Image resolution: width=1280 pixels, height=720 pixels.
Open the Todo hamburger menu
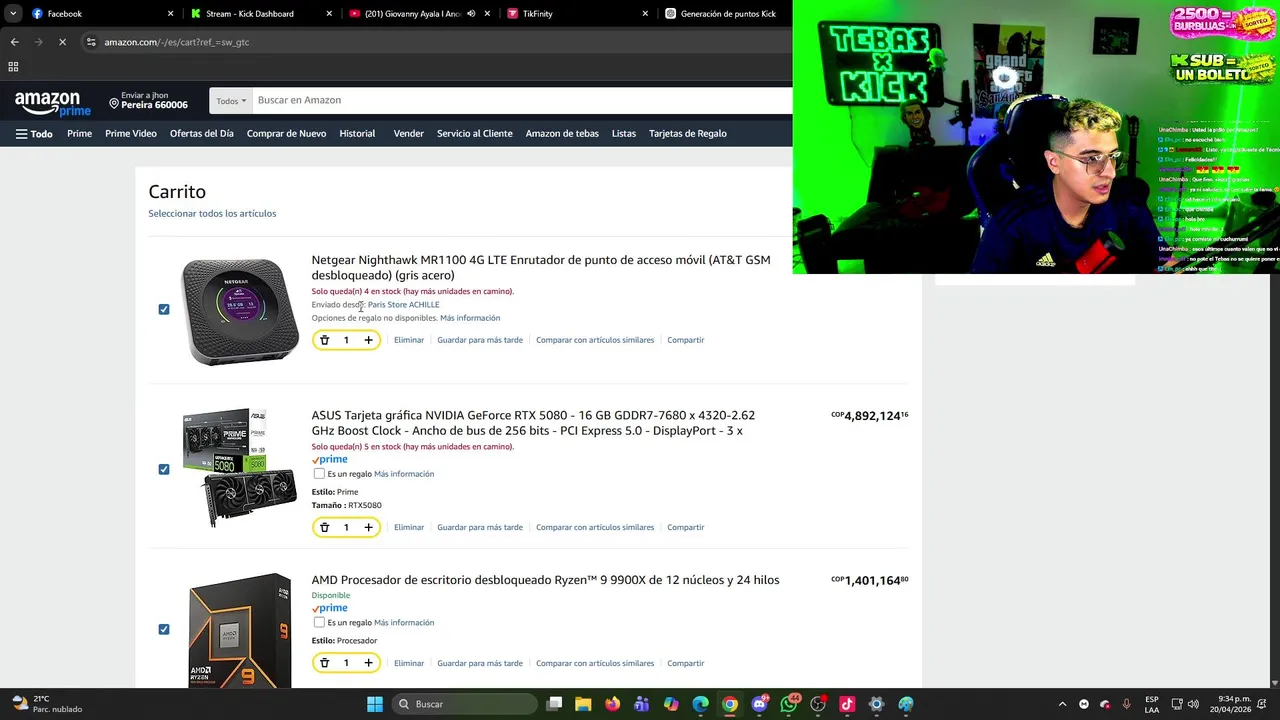tap(34, 134)
